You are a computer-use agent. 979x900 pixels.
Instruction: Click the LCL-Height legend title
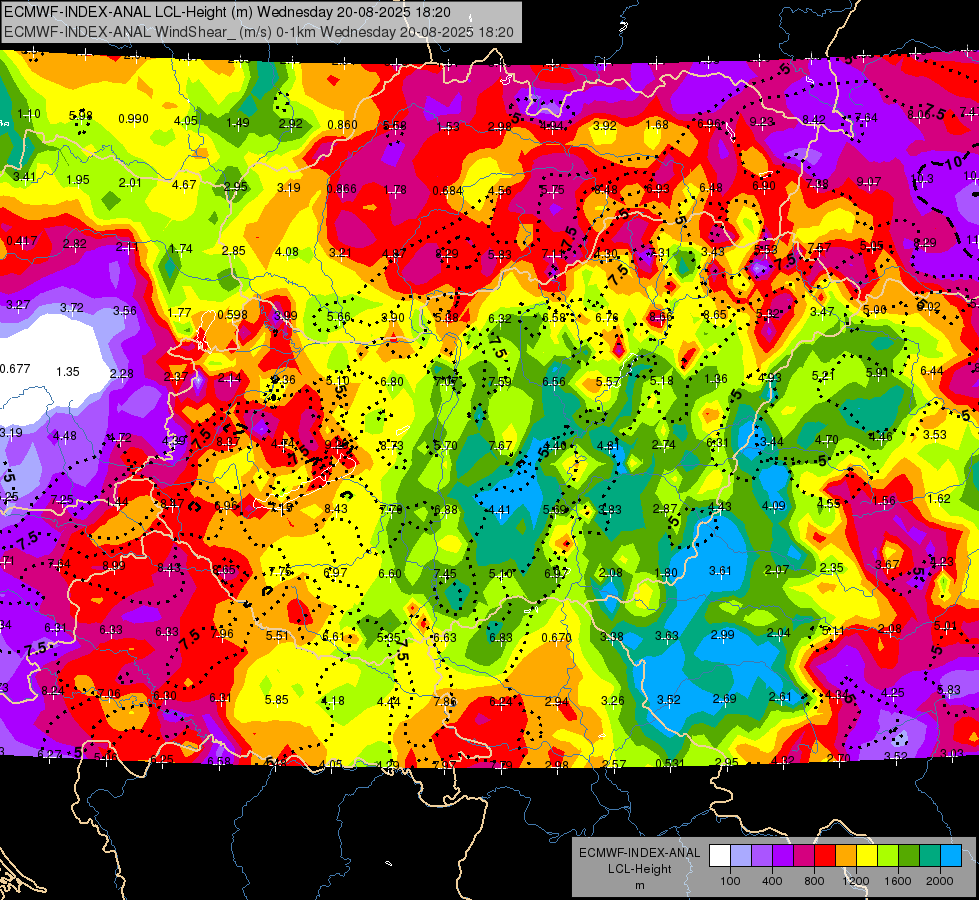(x=639, y=869)
